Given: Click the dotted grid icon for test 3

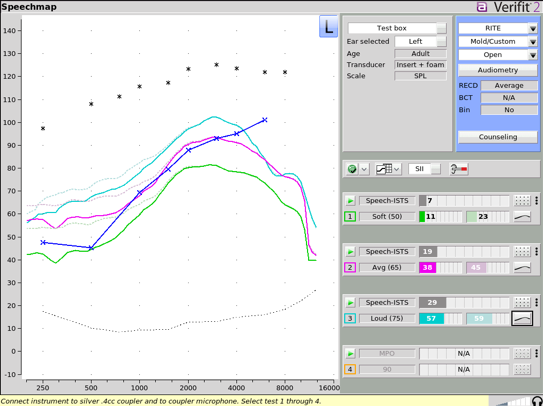Looking at the screenshot, I should (522, 302).
